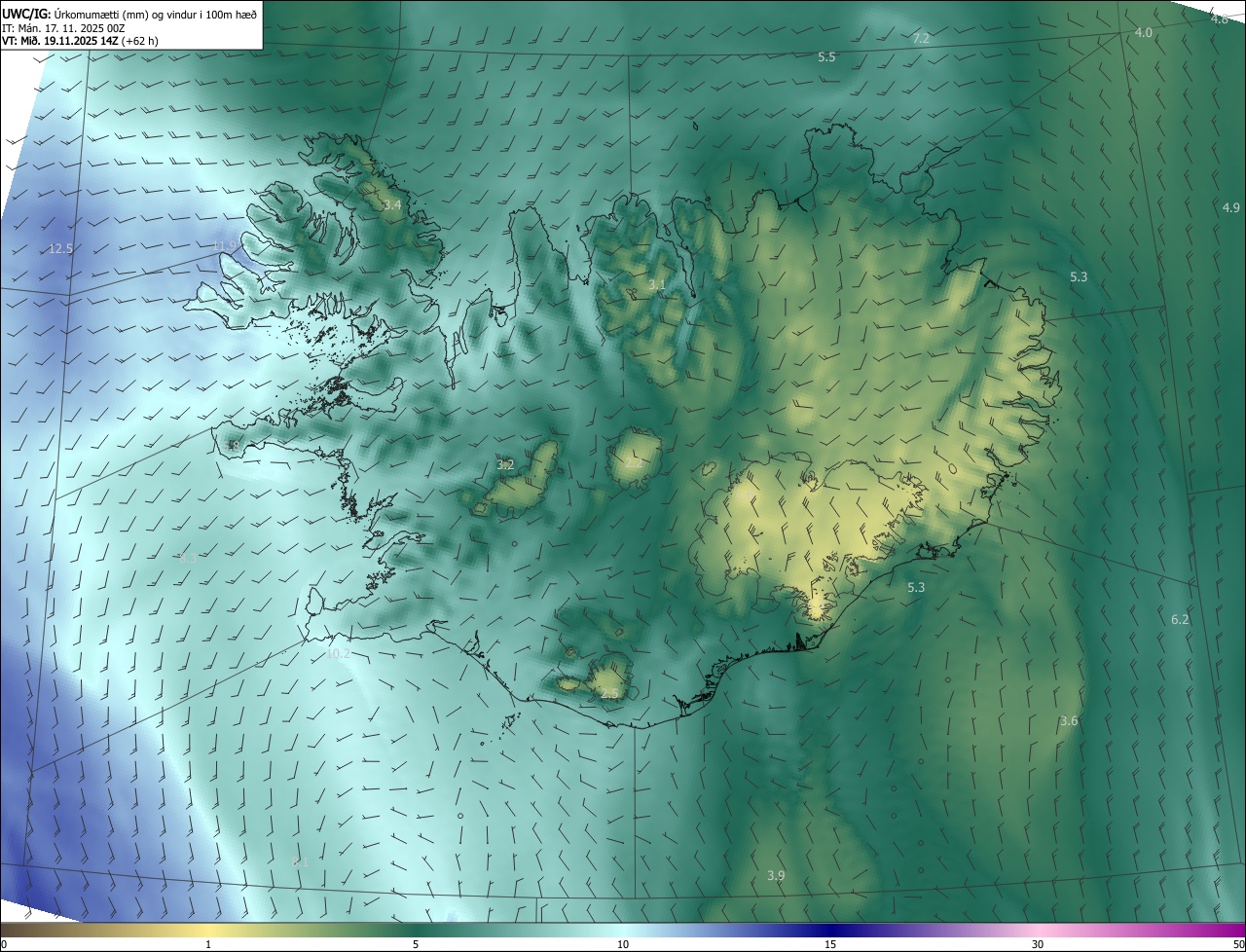Click the valid time 'VT: Mið. 19.11.2025 14Z'
This screenshot has height=952, width=1246.
(x=60, y=41)
